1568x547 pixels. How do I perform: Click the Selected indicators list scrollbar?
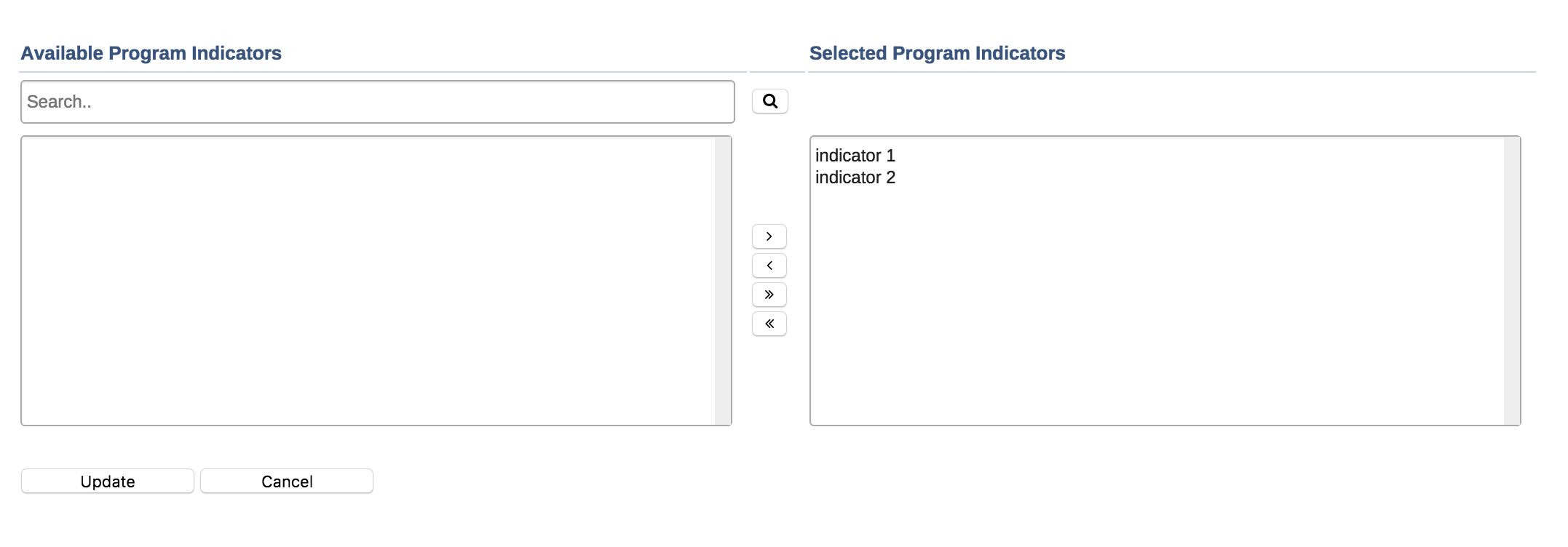pos(1511,281)
